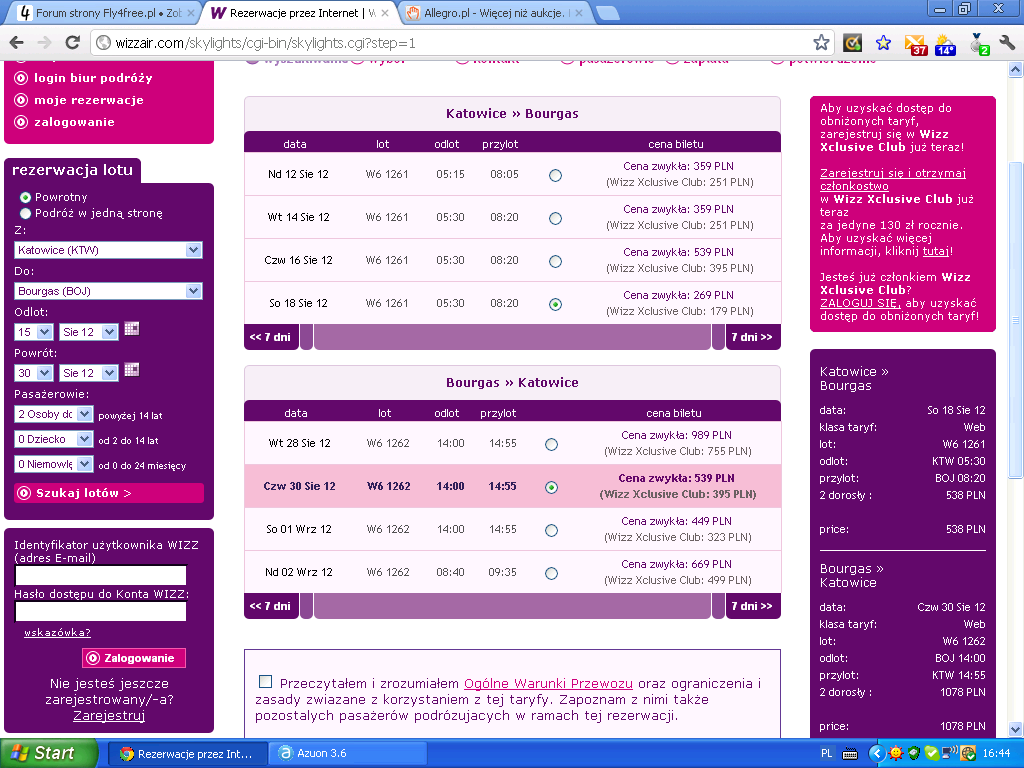The image size is (1024, 768).
Task: Show next 7 dni for Bourgas-Katowice
Action: 752,606
